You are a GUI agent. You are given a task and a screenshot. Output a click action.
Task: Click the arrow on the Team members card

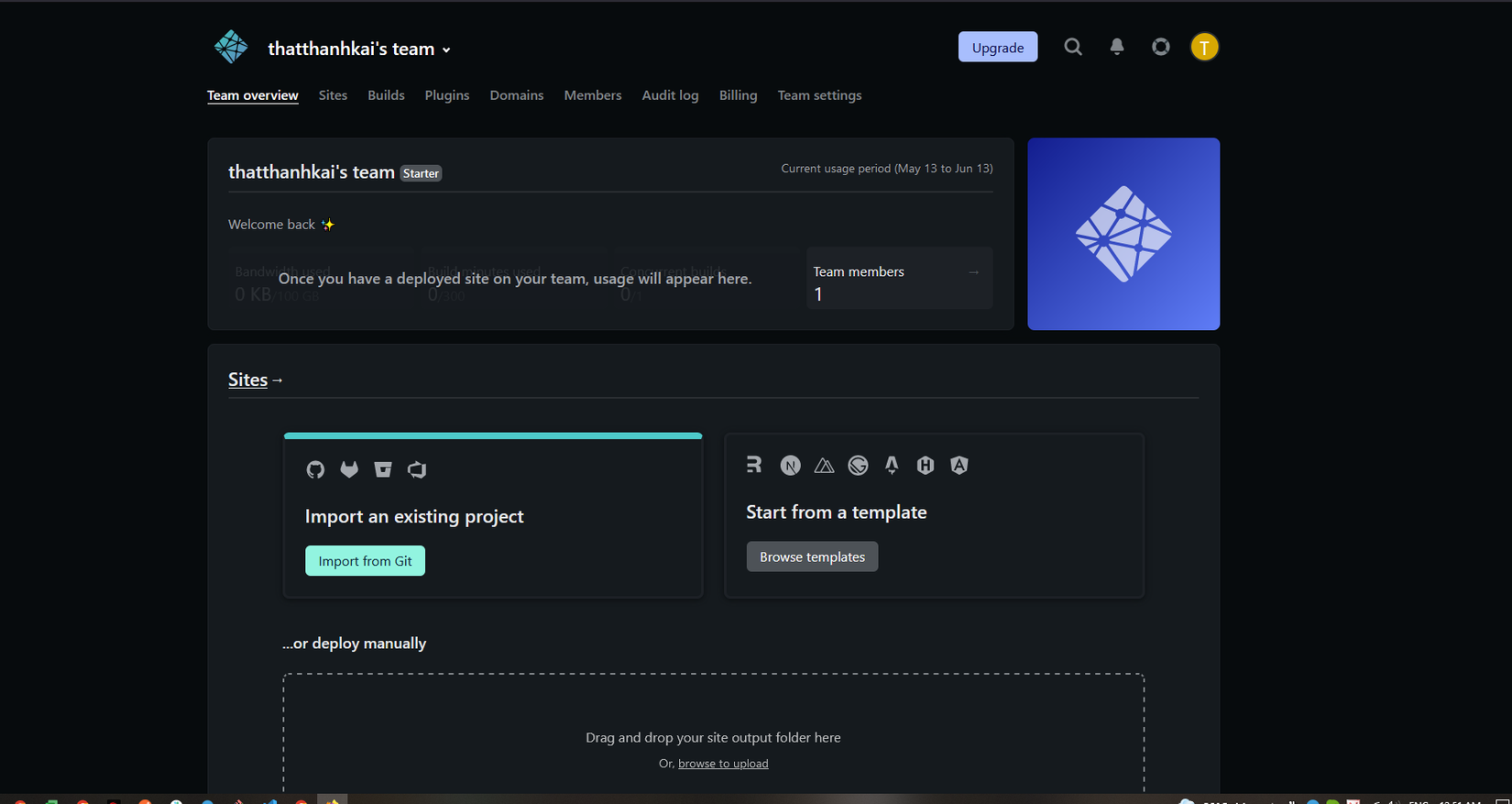coord(973,272)
